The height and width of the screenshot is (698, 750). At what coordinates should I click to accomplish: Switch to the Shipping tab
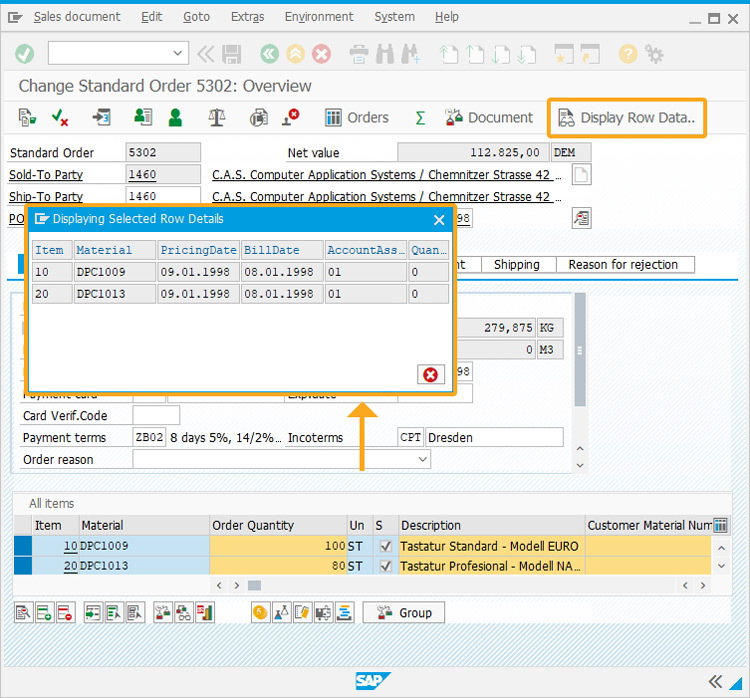518,265
